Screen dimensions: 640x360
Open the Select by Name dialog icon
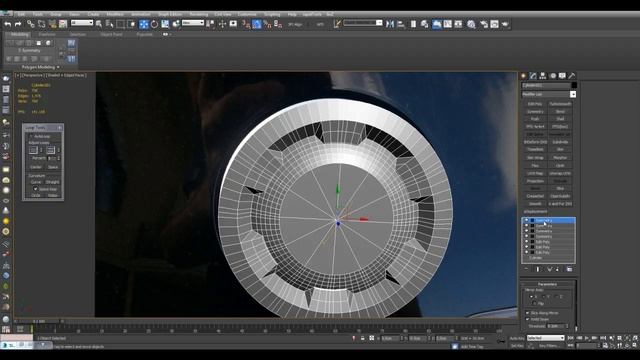point(109,24)
